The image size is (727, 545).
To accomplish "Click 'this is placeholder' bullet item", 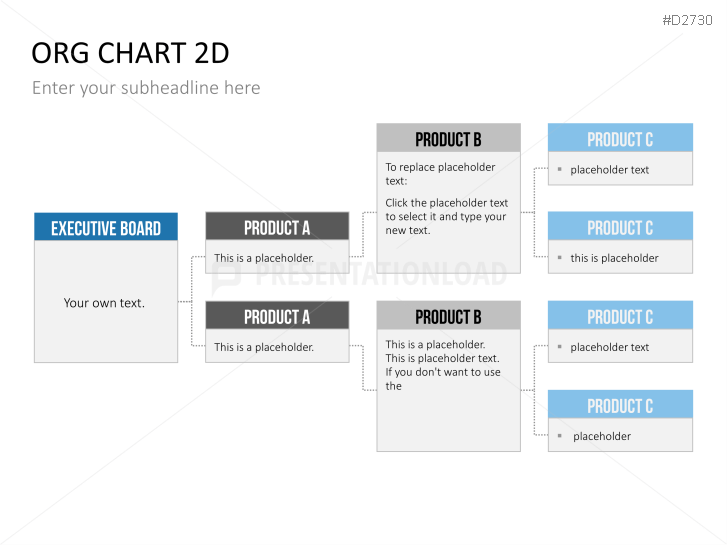I will click(614, 258).
